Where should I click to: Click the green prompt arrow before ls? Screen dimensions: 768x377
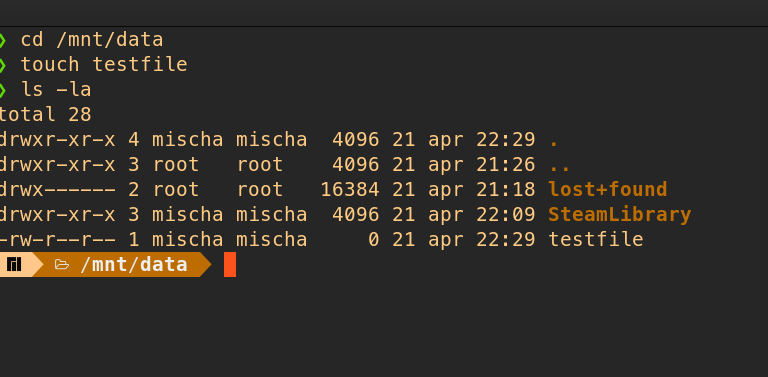(2, 90)
